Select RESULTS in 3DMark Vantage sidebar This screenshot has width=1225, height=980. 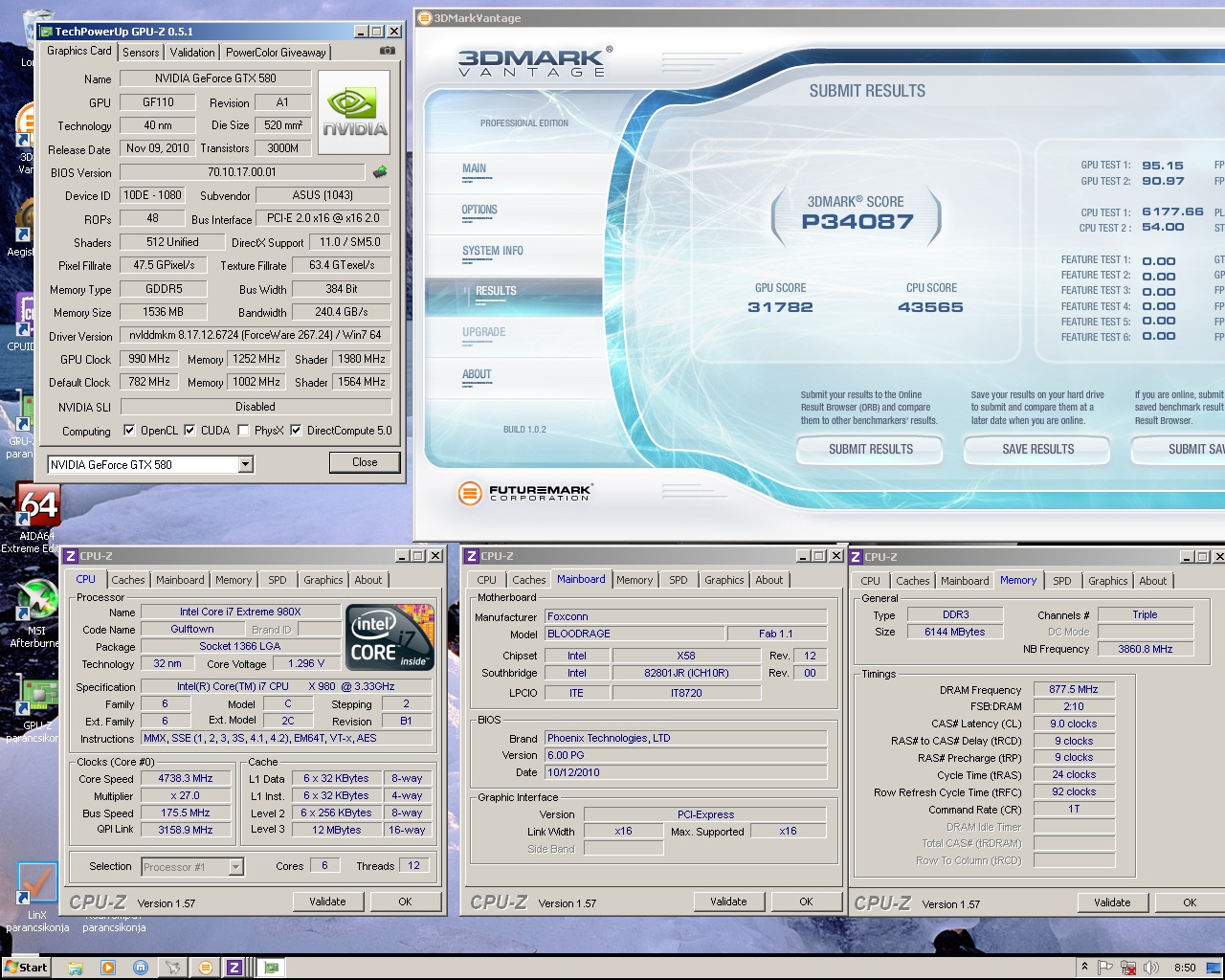click(x=514, y=297)
